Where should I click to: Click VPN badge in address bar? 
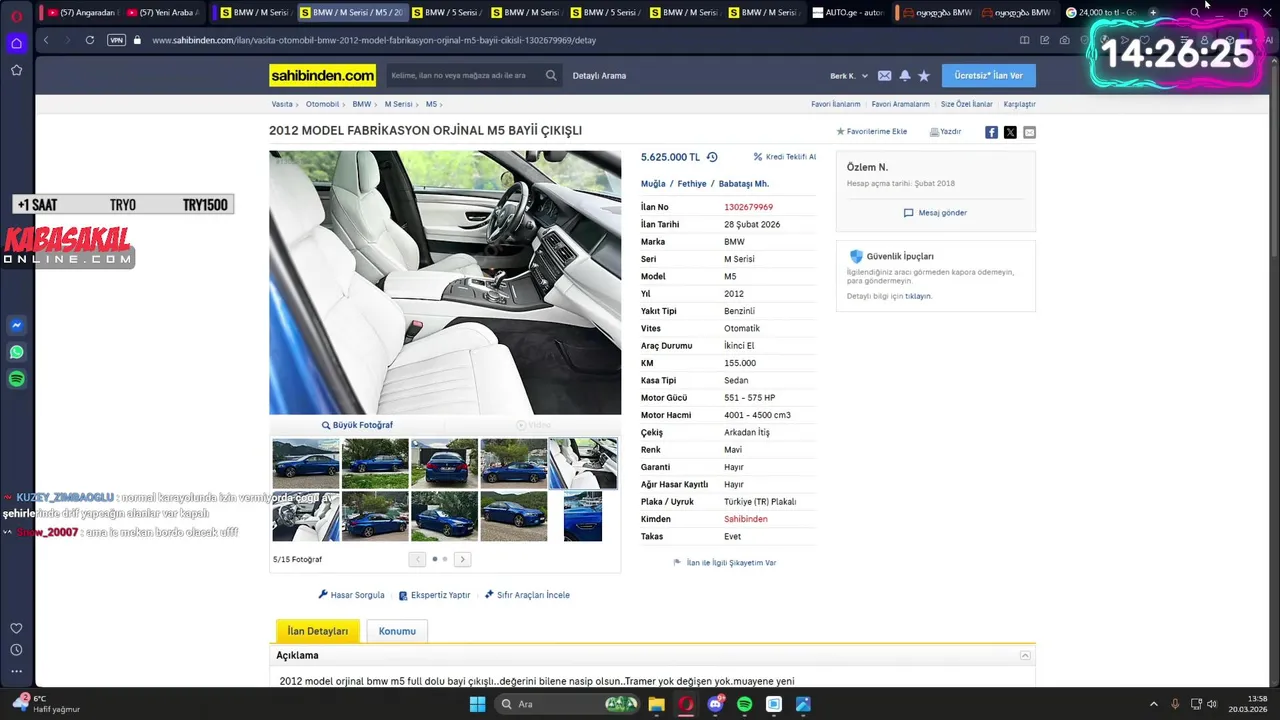(116, 40)
